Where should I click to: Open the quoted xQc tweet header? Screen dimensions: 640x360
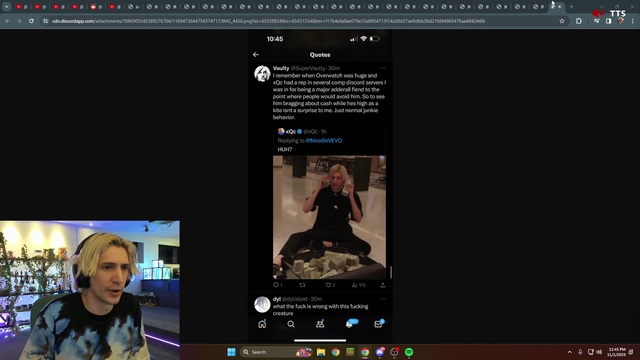302,131
